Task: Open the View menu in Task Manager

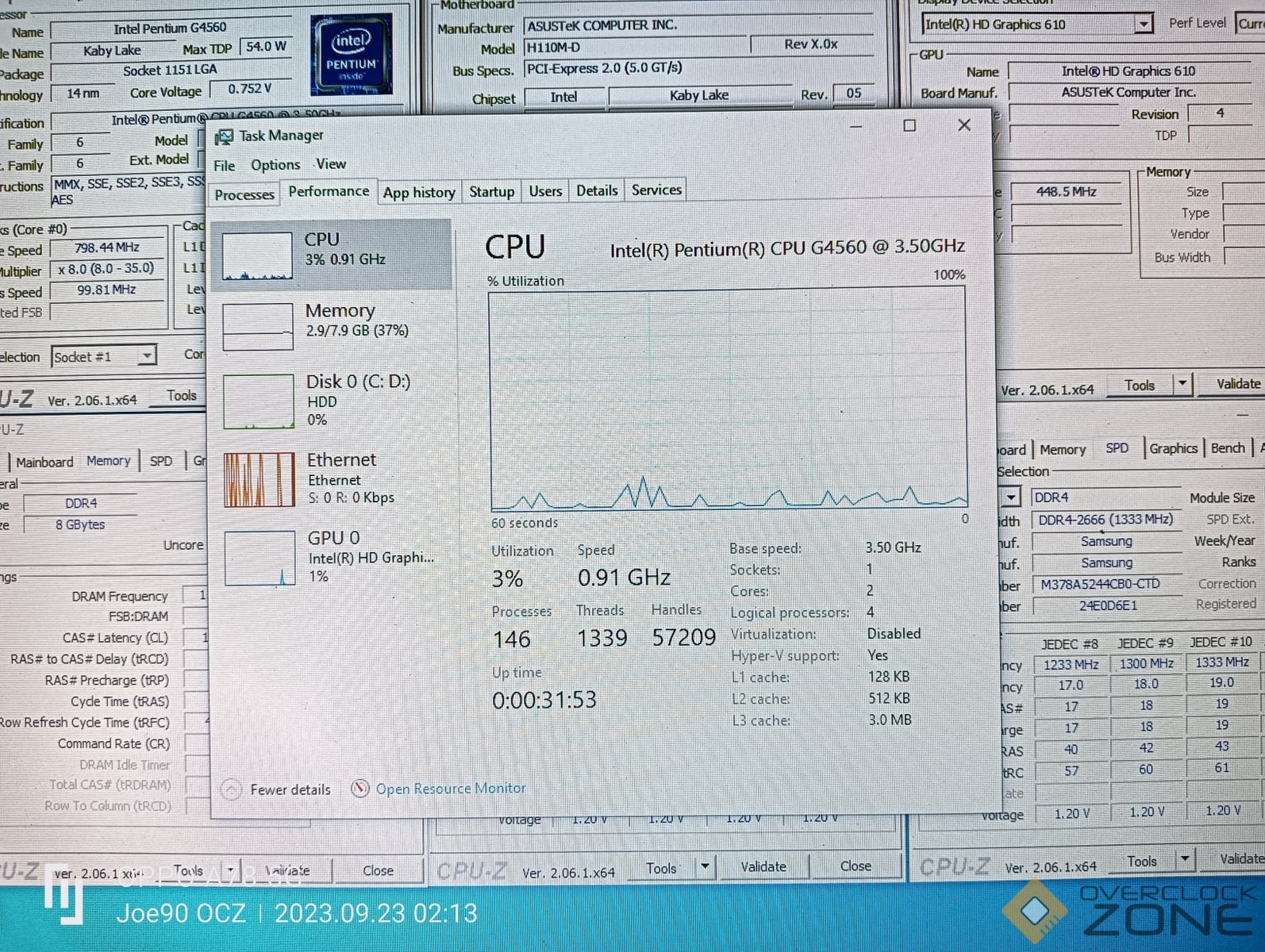Action: click(331, 164)
